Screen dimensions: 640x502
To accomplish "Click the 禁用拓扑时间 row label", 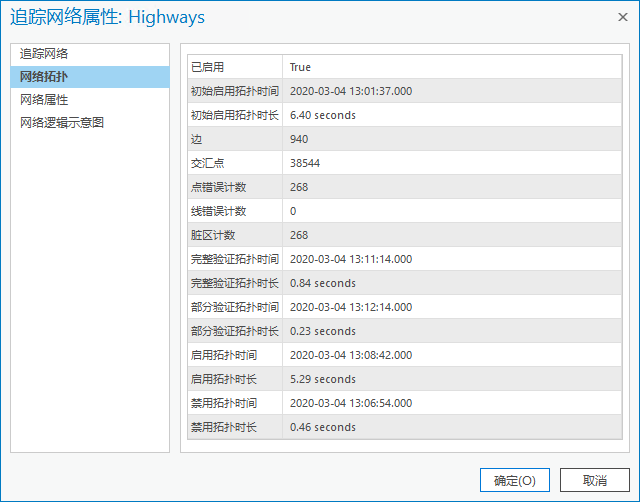I will (224, 403).
